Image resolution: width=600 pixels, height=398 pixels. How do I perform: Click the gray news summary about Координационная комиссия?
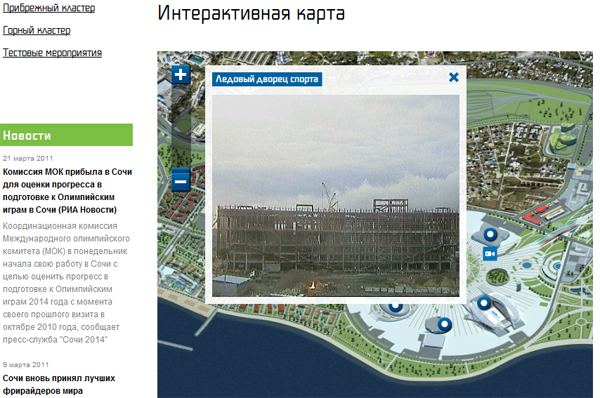pos(66,283)
